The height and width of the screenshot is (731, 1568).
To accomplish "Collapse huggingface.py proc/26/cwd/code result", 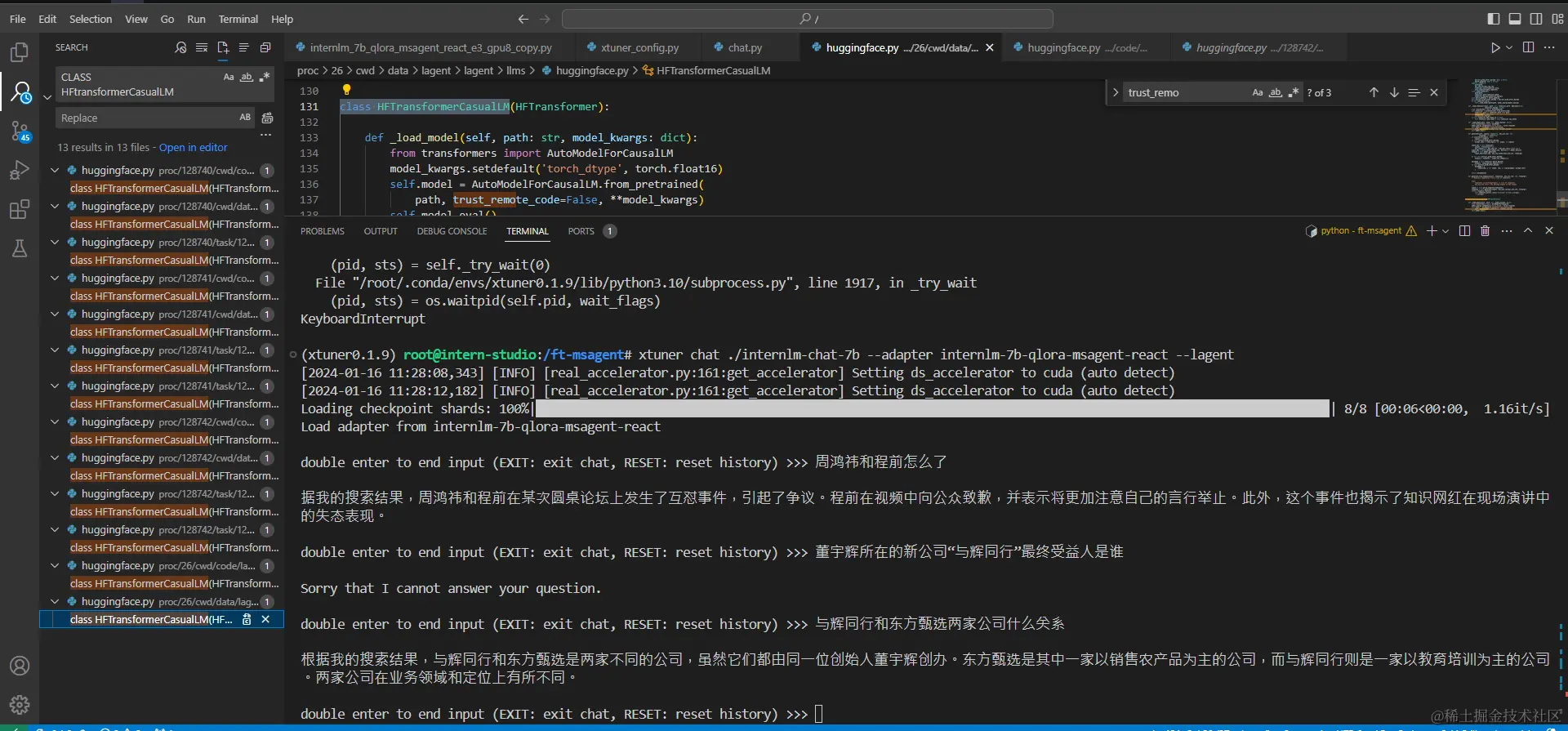I will point(55,566).
